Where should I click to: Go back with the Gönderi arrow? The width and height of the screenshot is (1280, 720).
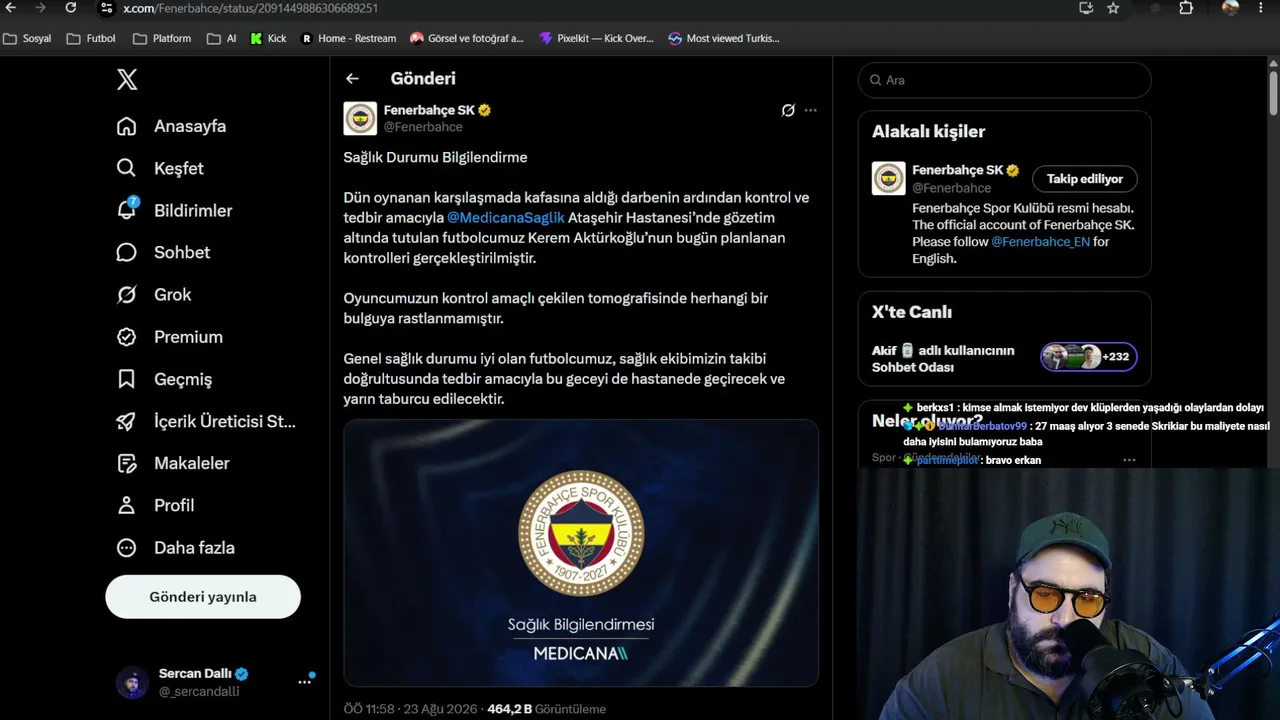(352, 78)
